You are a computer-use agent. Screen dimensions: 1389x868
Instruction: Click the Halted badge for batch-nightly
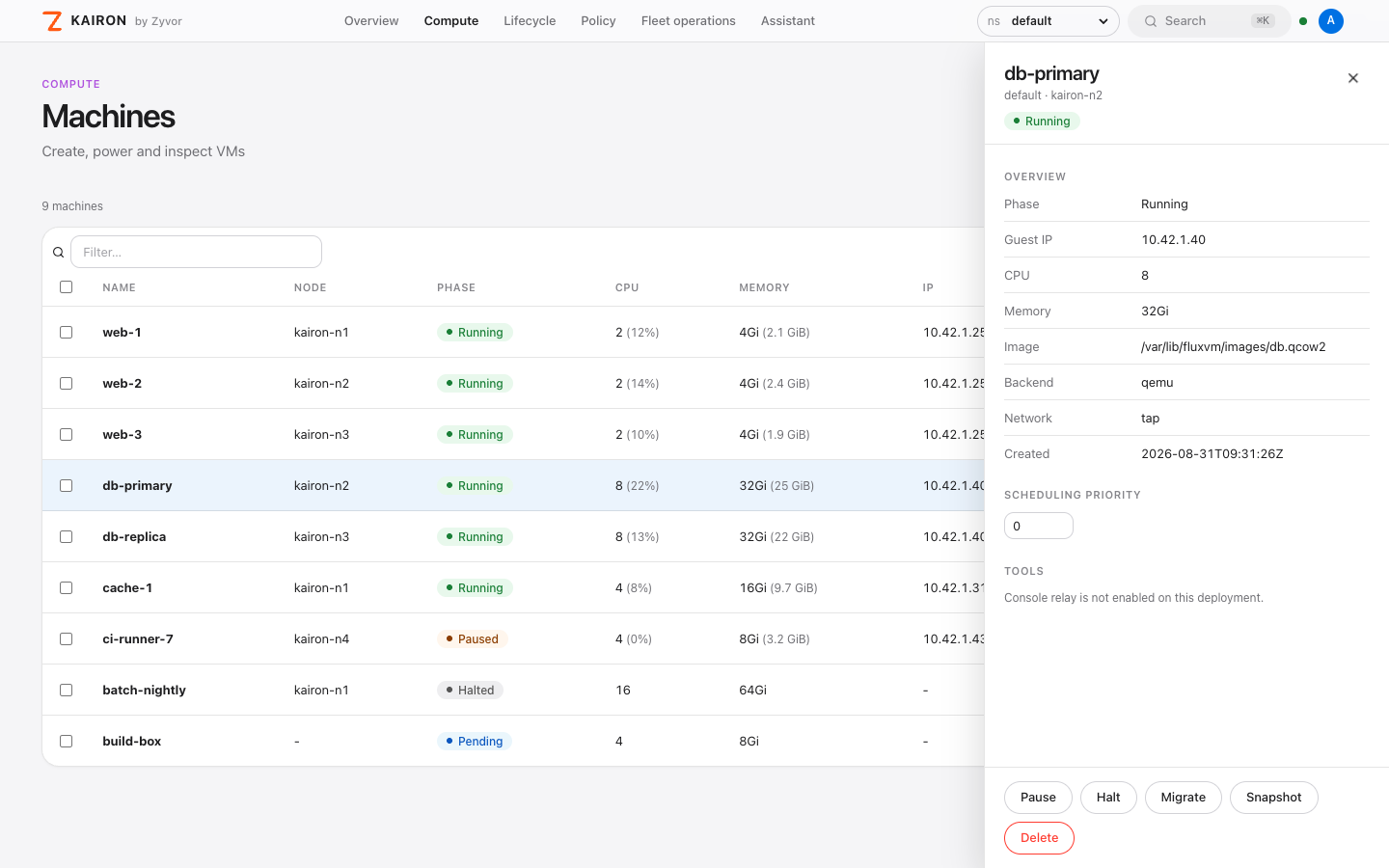pyautogui.click(x=471, y=691)
